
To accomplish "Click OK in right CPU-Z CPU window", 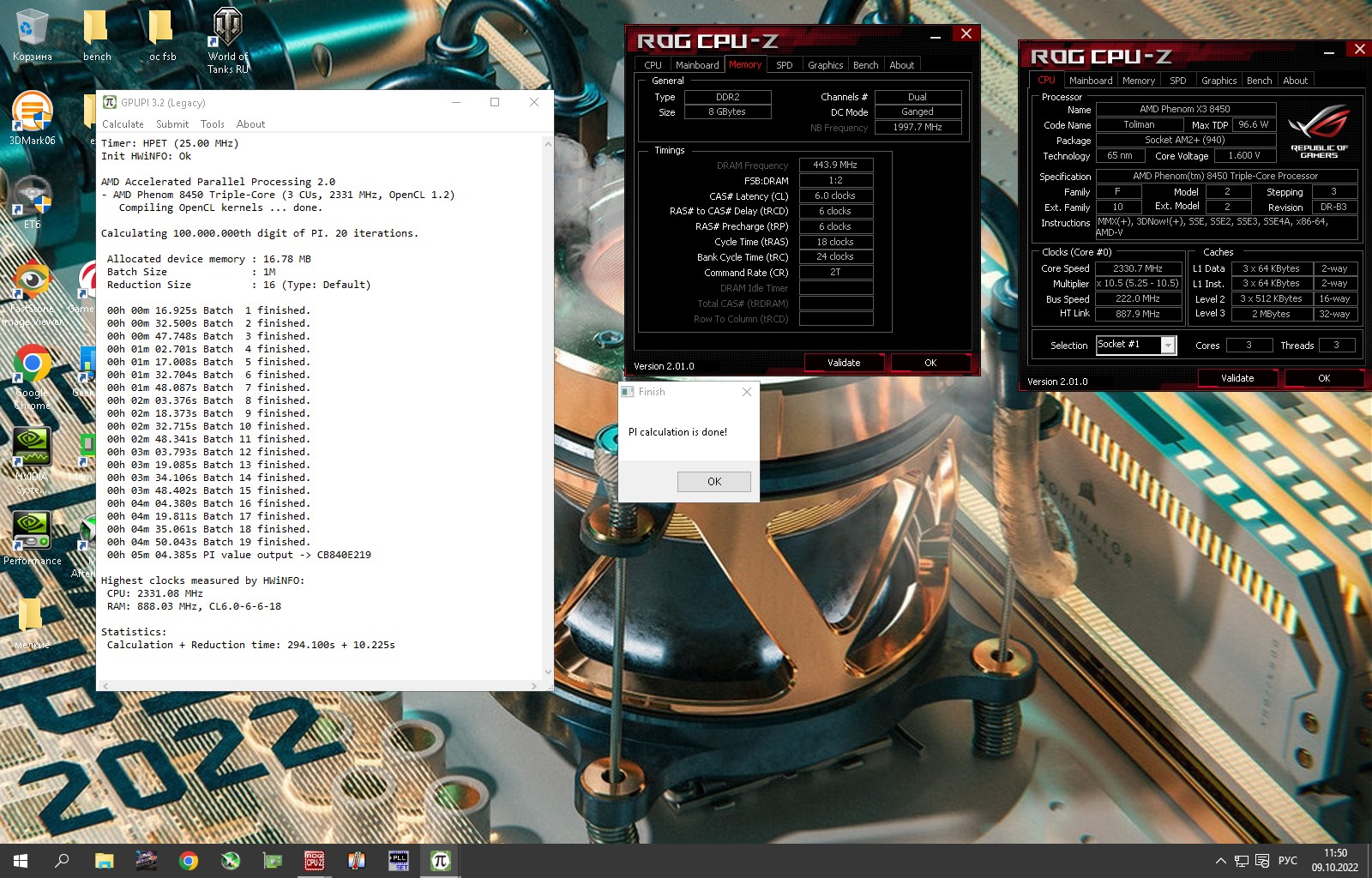I will tap(1324, 378).
